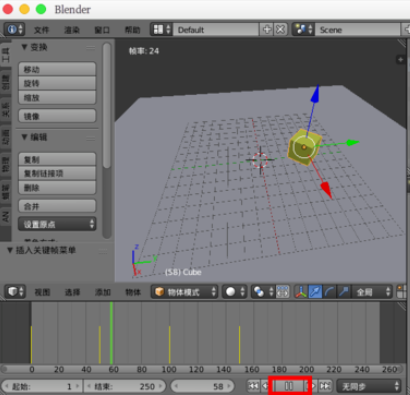Click the 合并 button
This screenshot has height=395, width=410.
57,206
